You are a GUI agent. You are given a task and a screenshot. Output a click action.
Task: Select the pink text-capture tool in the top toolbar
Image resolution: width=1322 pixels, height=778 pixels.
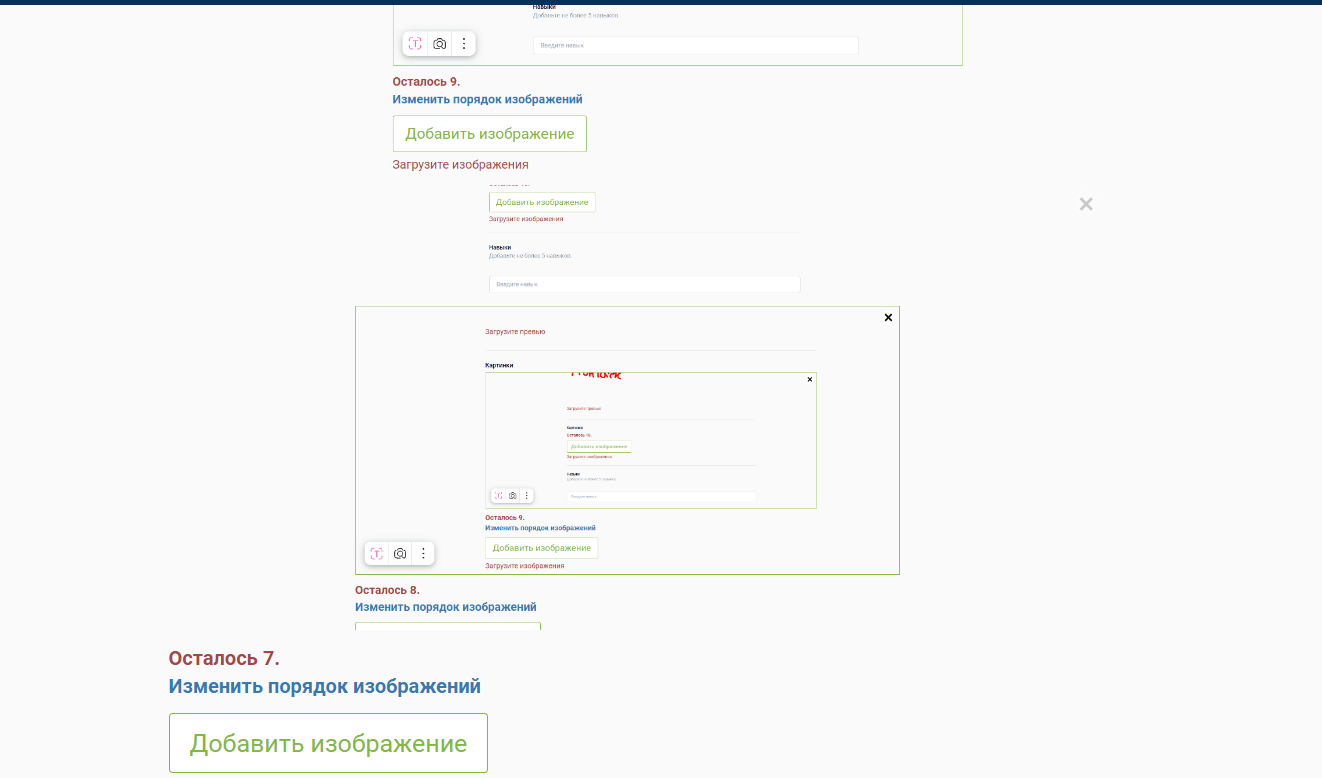coord(413,43)
